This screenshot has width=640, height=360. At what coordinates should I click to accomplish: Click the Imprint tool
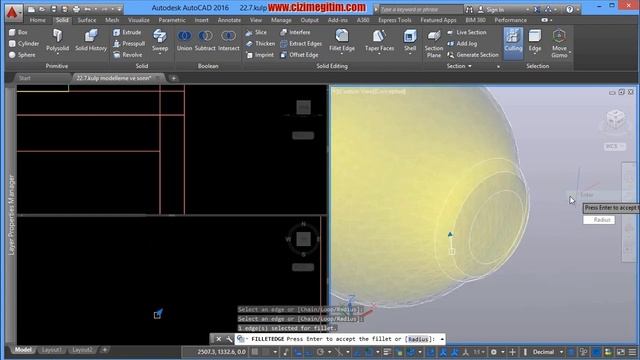[260, 55]
